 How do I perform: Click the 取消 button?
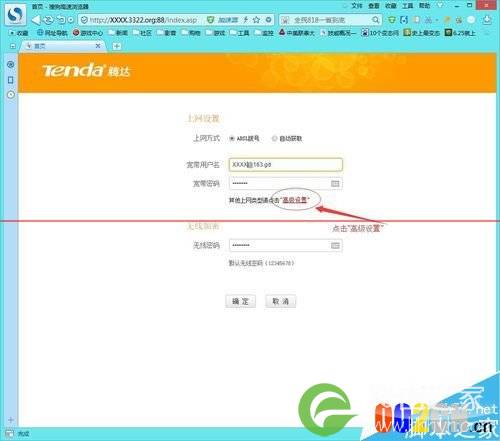[x=280, y=301]
